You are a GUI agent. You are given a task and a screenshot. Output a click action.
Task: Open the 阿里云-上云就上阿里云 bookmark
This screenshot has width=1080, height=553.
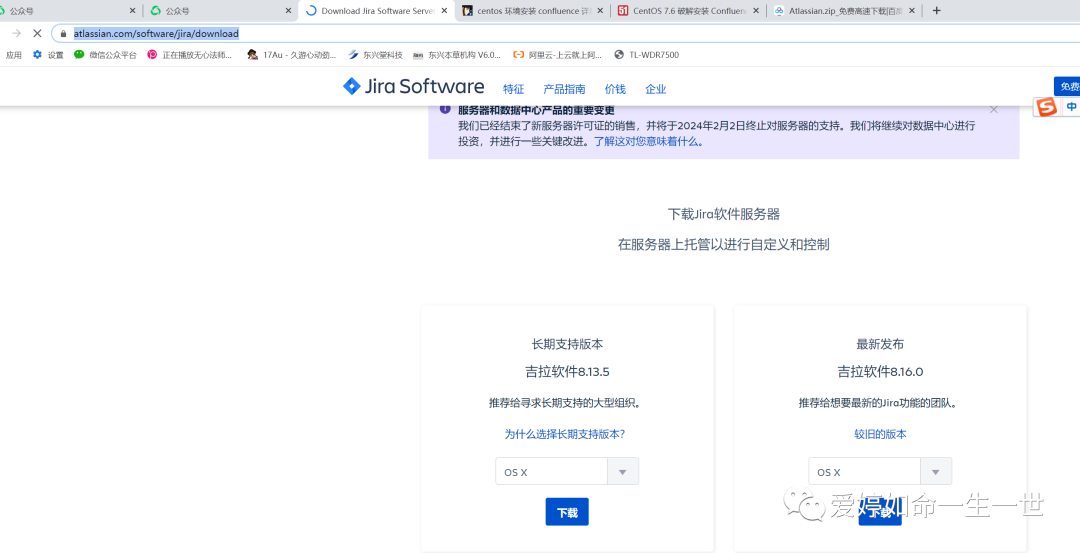557,54
